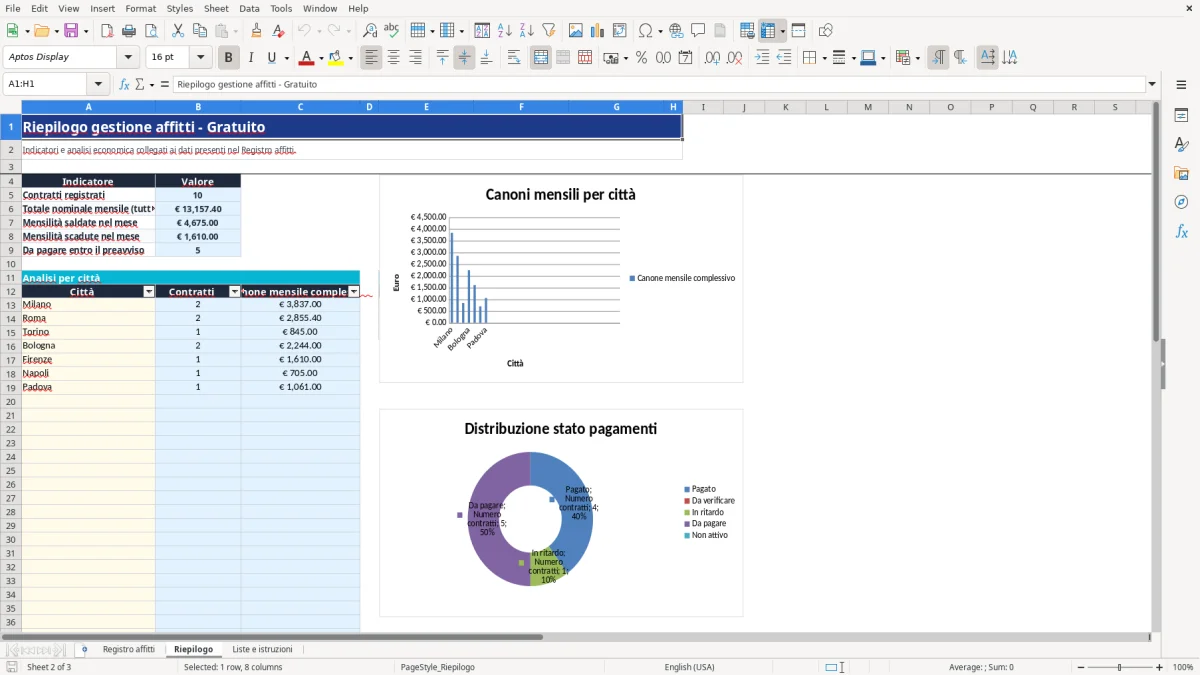Insert Special Character omega icon
1200x675 pixels.
pos(645,31)
